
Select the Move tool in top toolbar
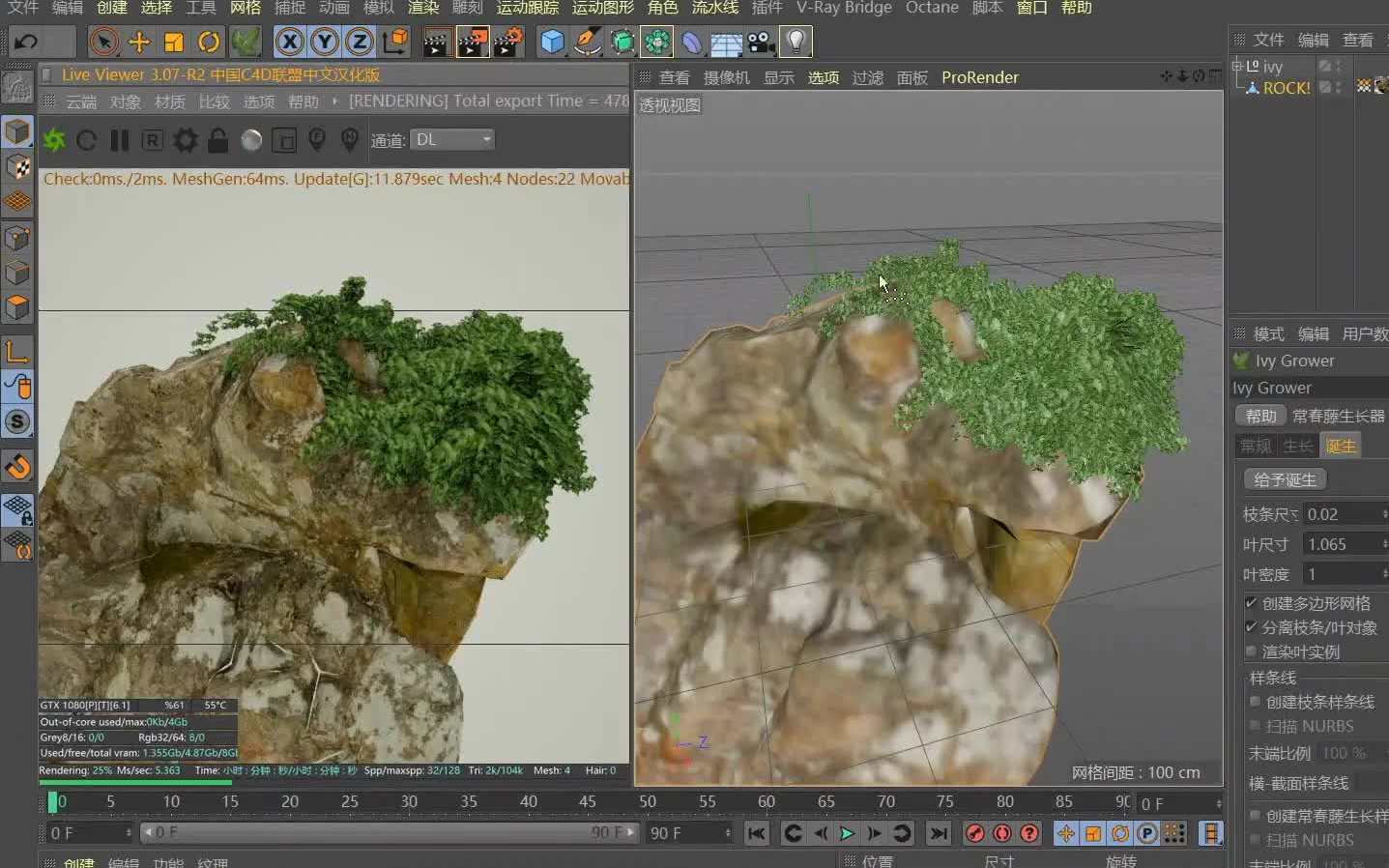[x=139, y=42]
